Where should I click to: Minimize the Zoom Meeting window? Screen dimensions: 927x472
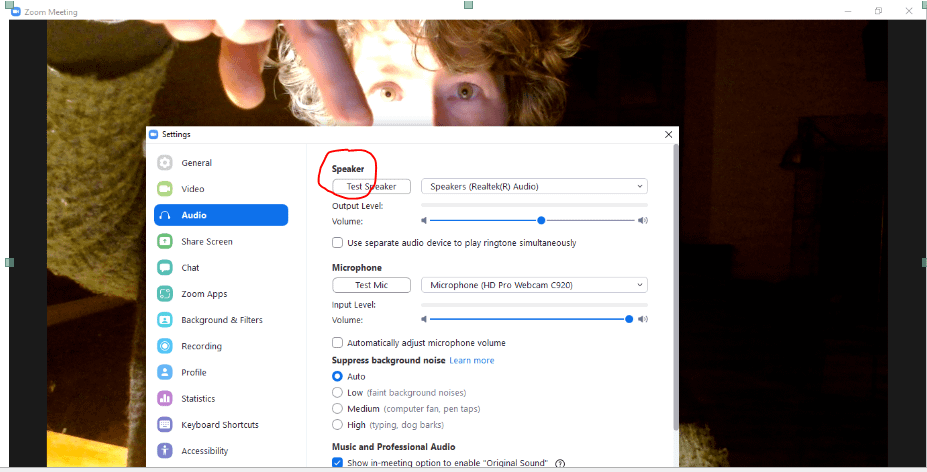(848, 11)
